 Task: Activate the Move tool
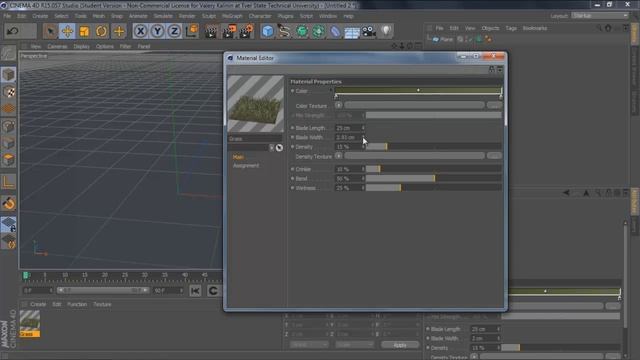[67, 31]
